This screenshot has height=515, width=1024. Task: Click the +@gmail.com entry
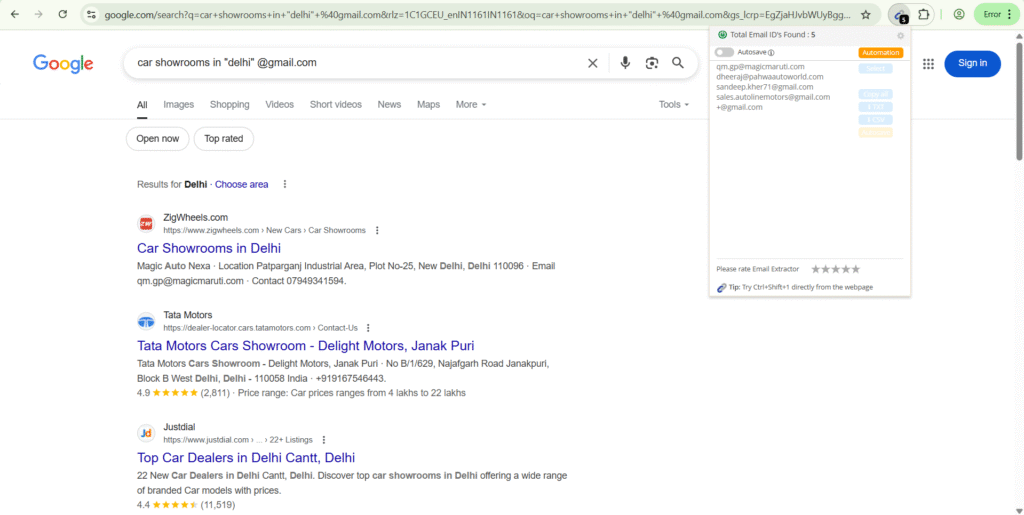point(739,107)
